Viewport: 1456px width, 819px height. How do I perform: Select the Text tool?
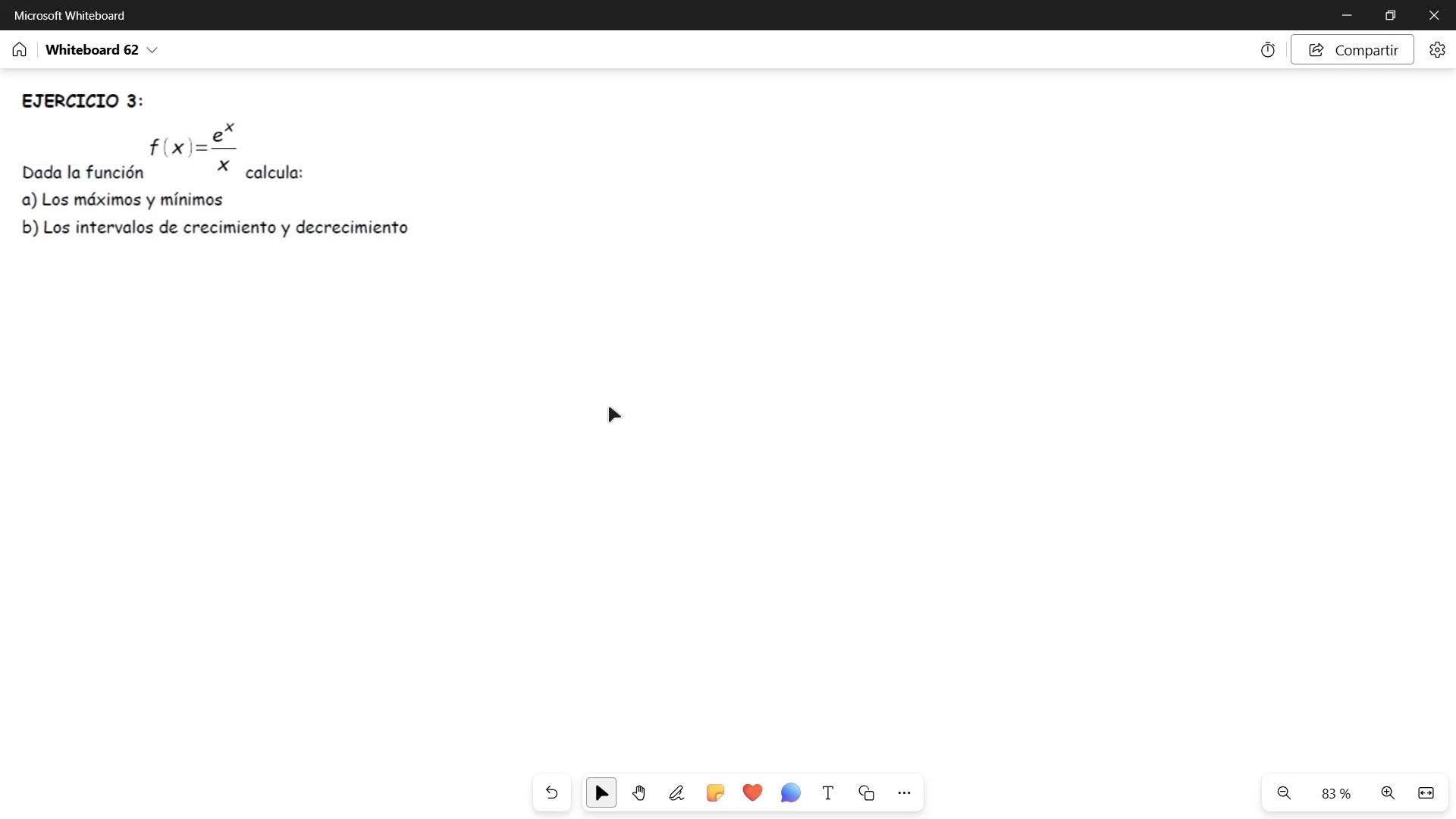(828, 793)
